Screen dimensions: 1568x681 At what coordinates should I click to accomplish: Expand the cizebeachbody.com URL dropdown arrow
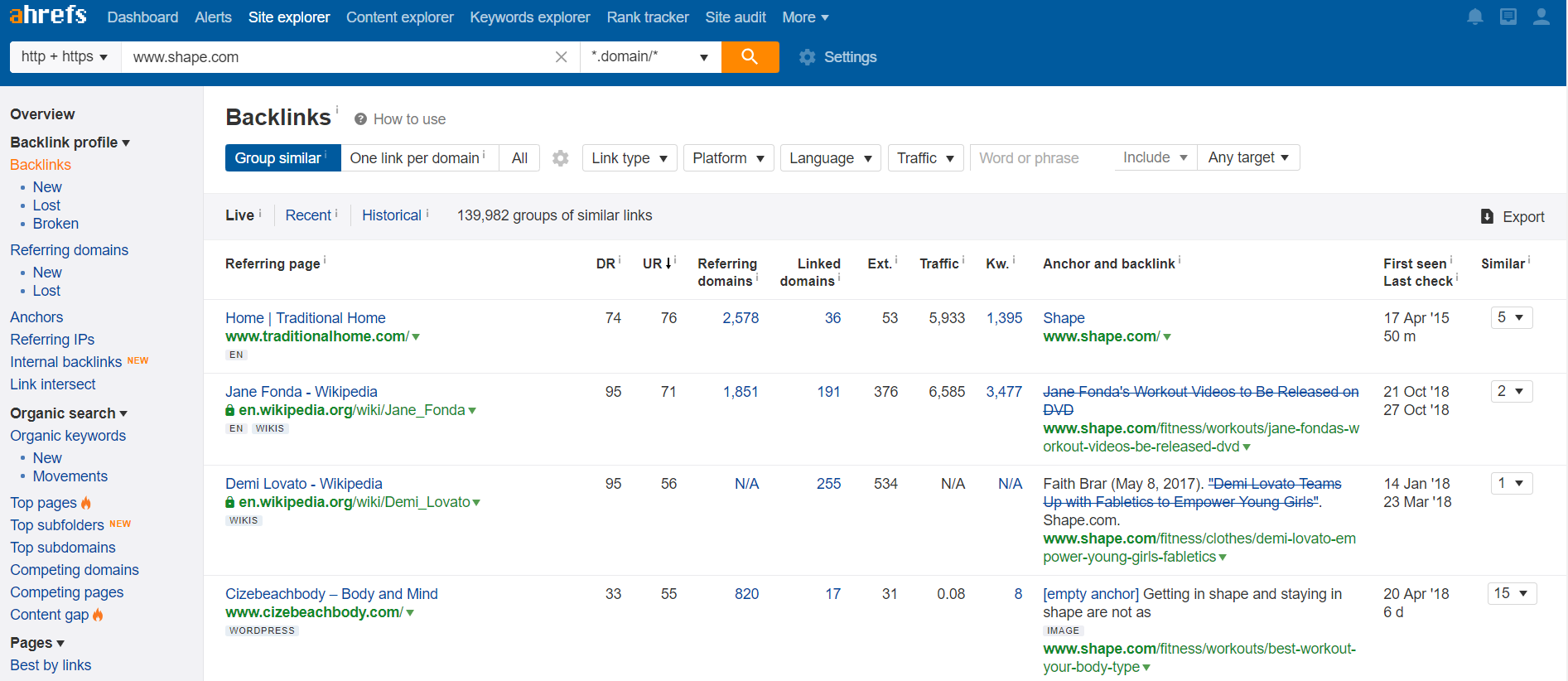point(410,613)
